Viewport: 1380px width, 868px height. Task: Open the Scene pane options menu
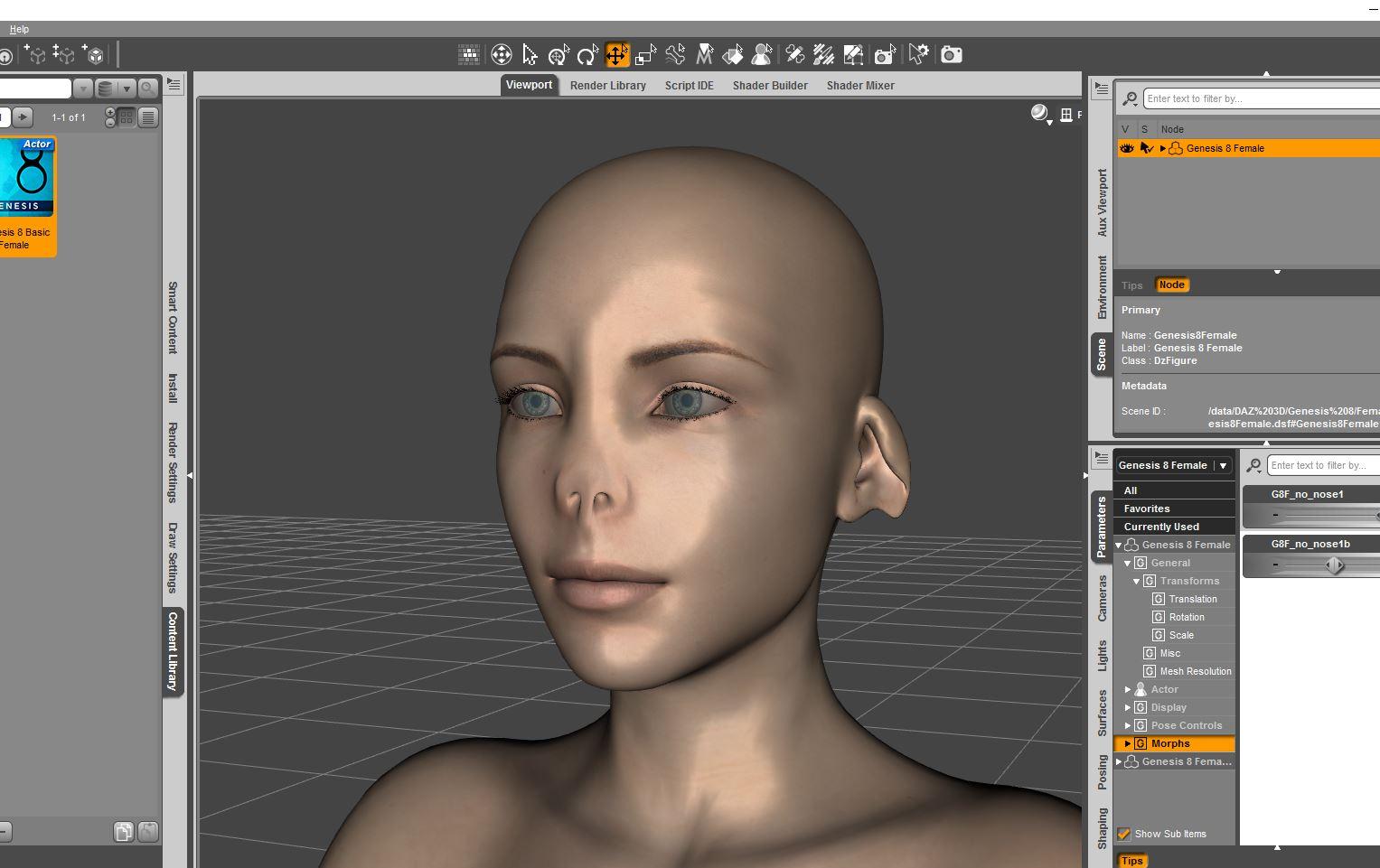pos(1102,89)
